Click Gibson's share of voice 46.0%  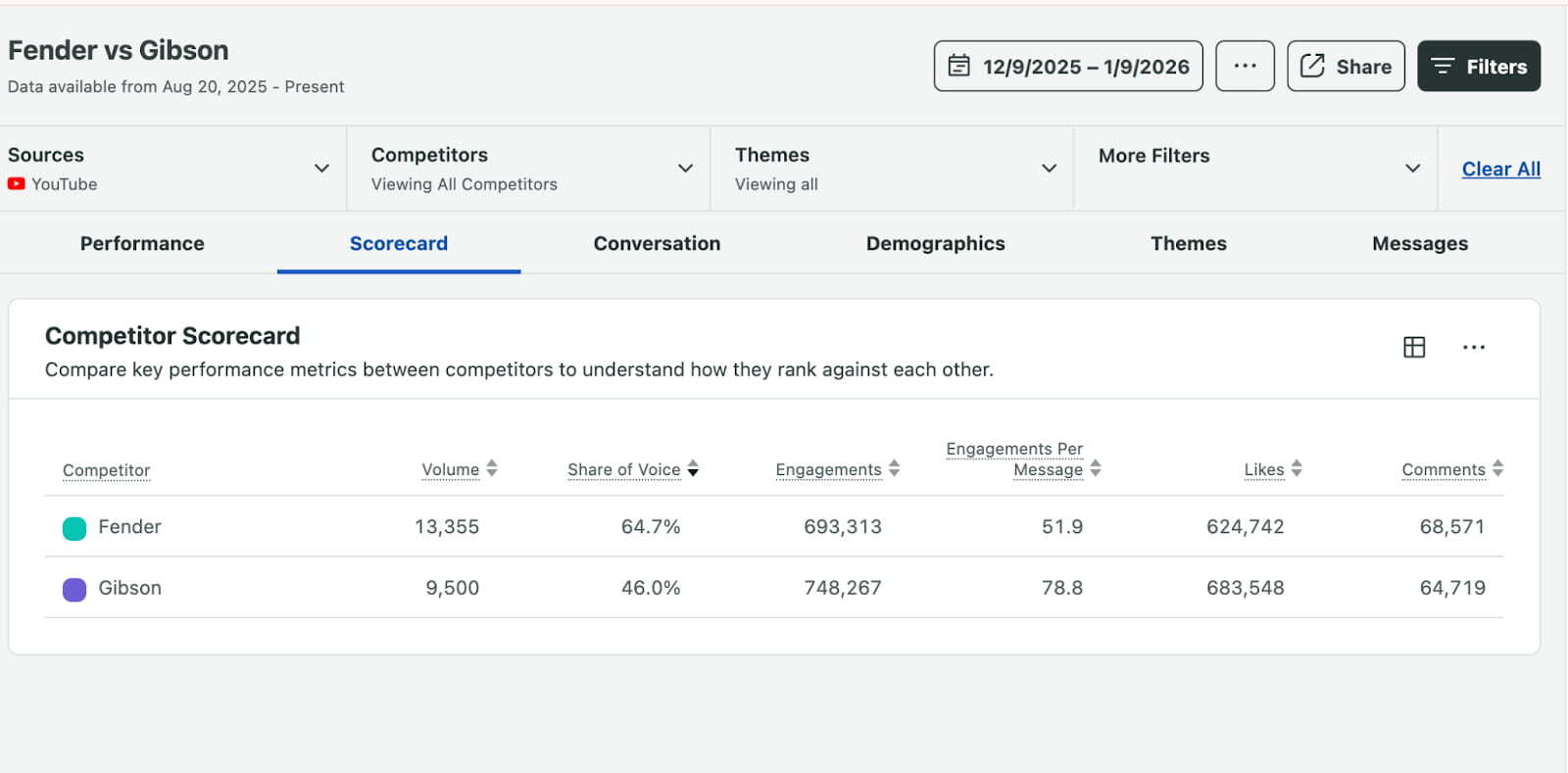click(651, 588)
